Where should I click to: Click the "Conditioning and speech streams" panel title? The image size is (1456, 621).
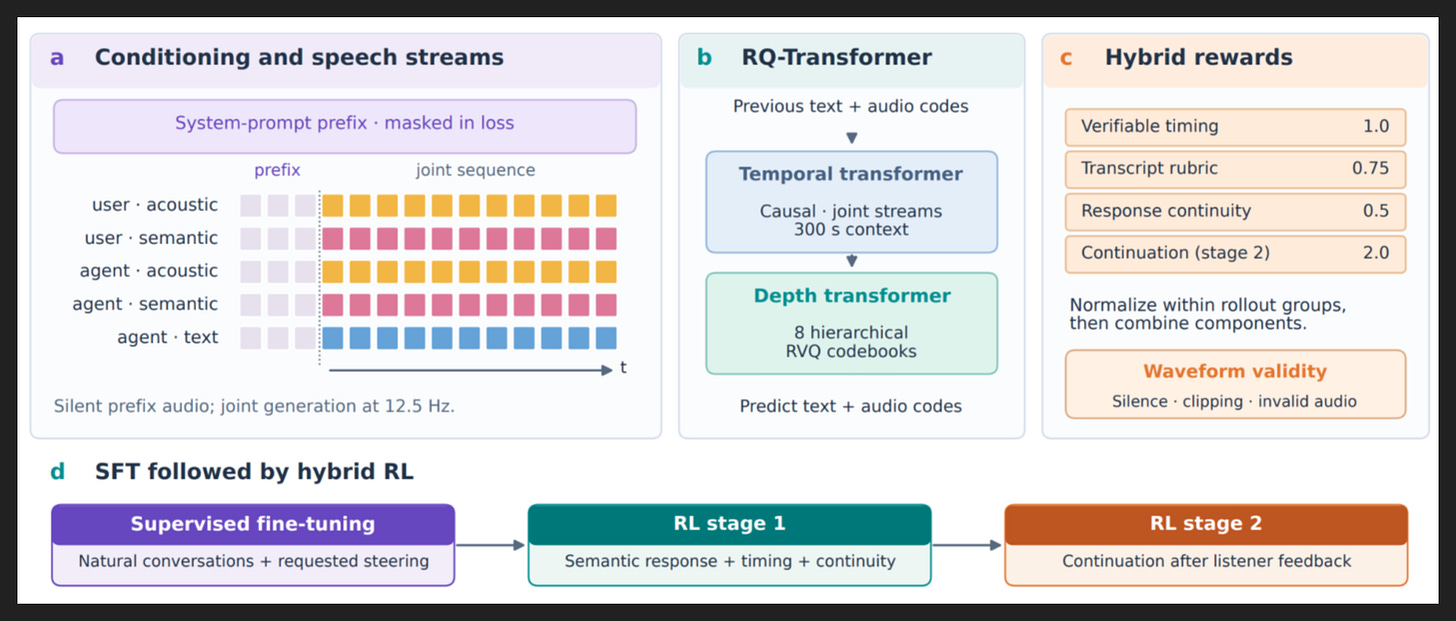299,57
